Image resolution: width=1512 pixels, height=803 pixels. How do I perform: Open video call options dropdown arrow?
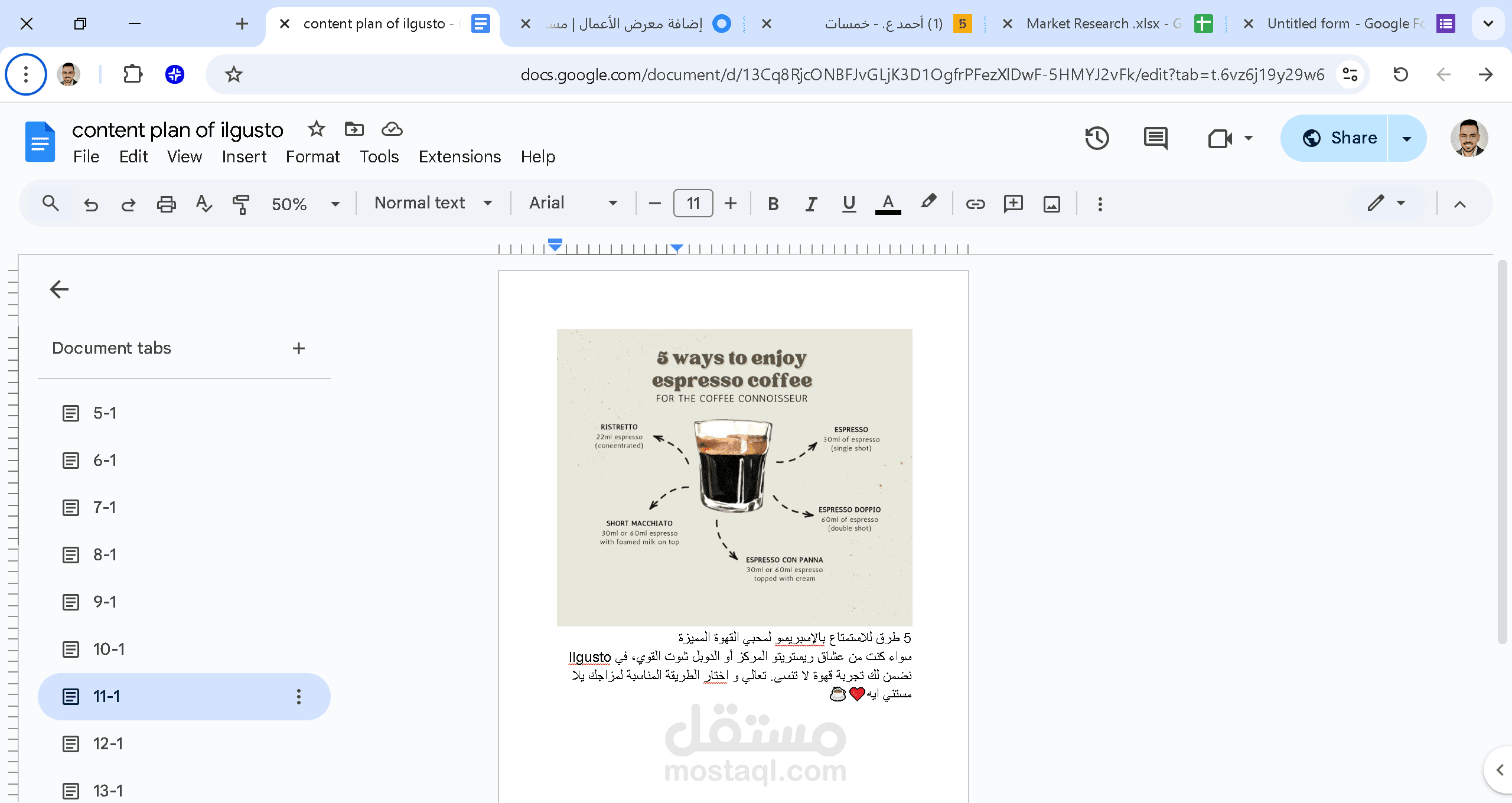point(1249,138)
